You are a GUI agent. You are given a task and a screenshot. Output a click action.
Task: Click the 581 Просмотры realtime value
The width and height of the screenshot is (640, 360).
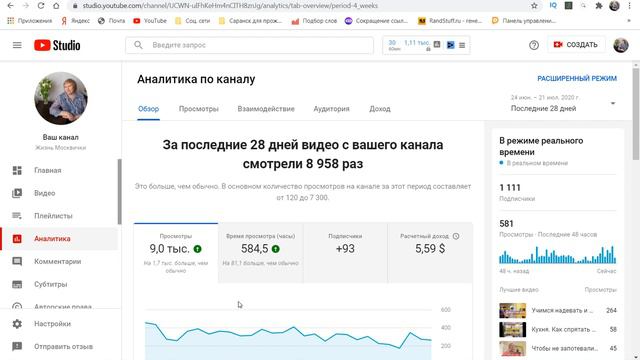coord(507,224)
